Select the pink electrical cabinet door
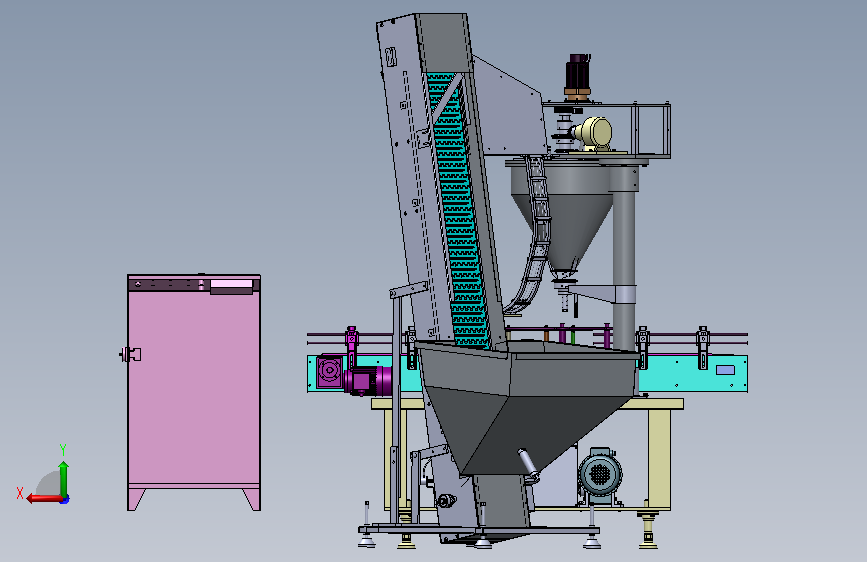The image size is (867, 562). pos(194,388)
